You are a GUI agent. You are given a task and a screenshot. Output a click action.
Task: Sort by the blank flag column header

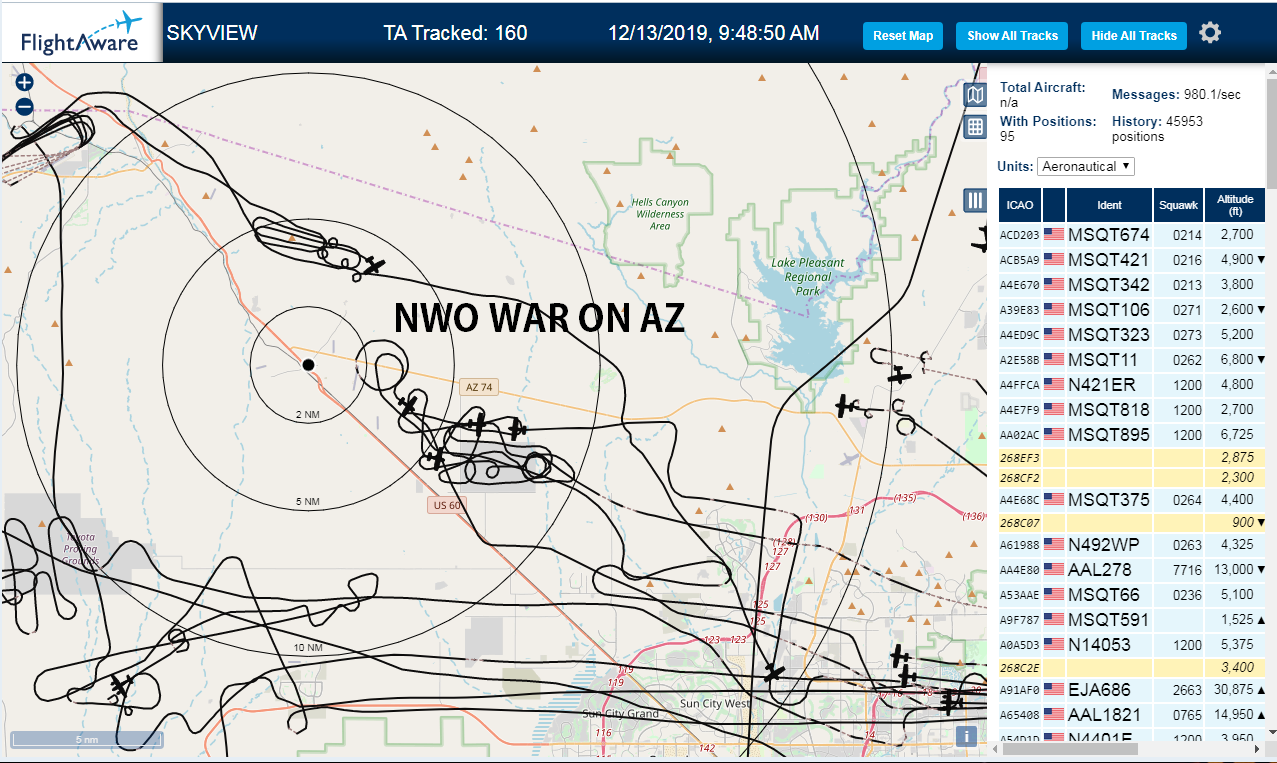click(x=1054, y=205)
